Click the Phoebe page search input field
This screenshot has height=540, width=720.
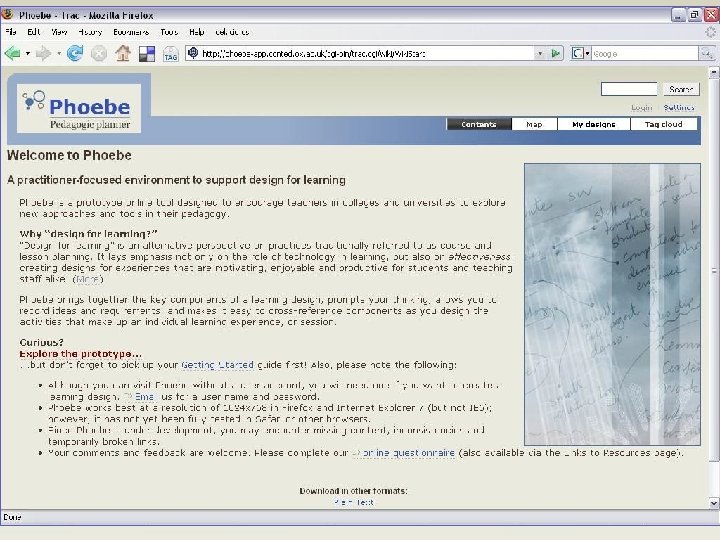(629, 89)
